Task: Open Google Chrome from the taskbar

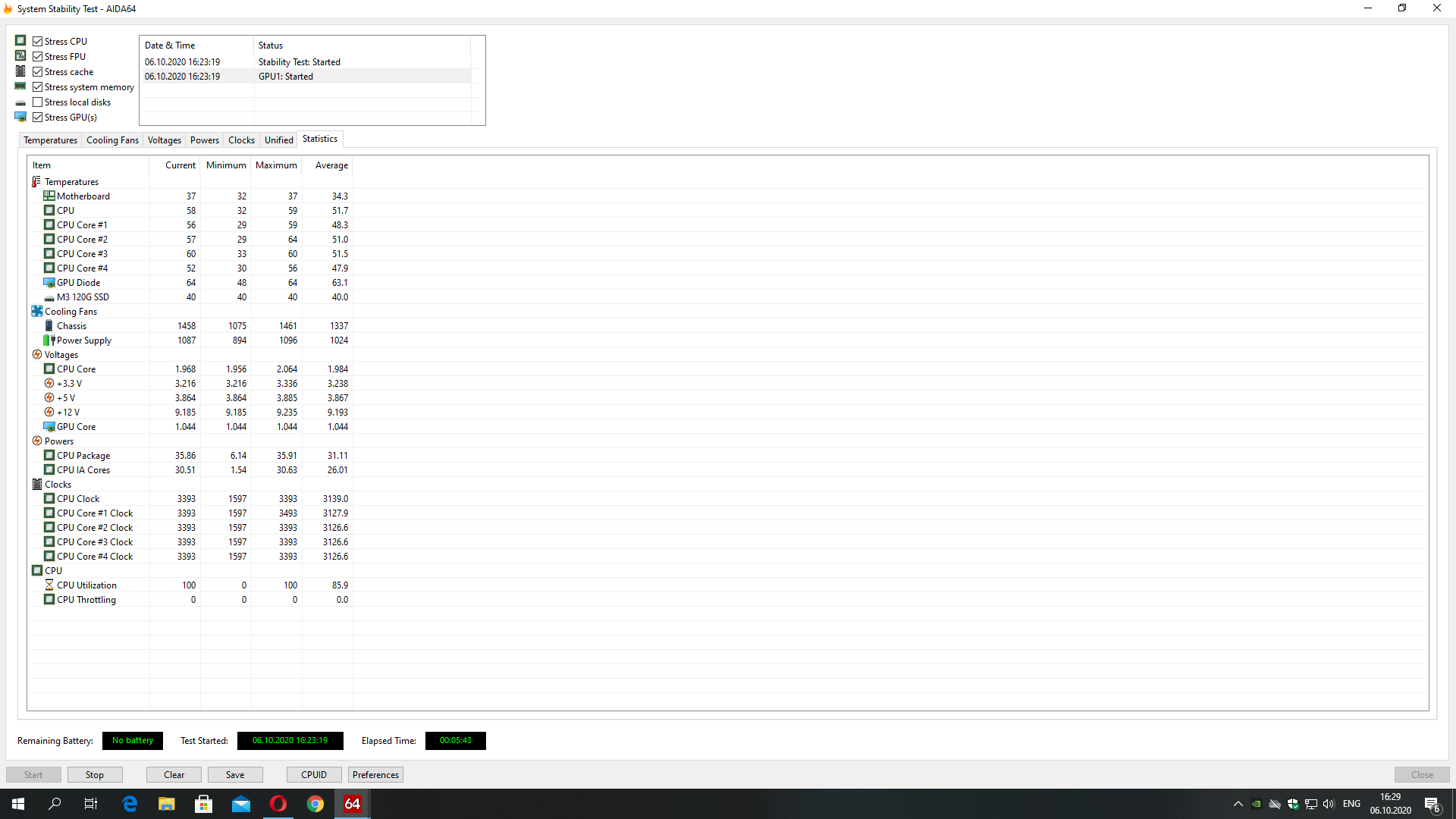Action: click(x=315, y=804)
